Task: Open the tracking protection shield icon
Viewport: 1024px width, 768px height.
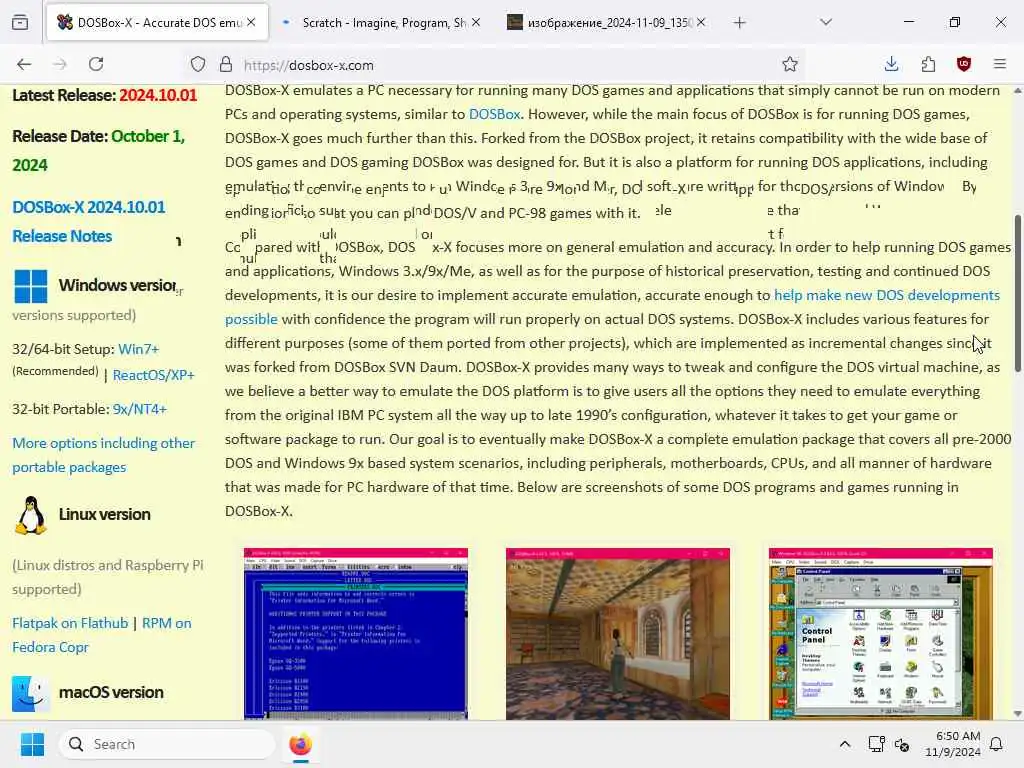Action: click(x=198, y=65)
